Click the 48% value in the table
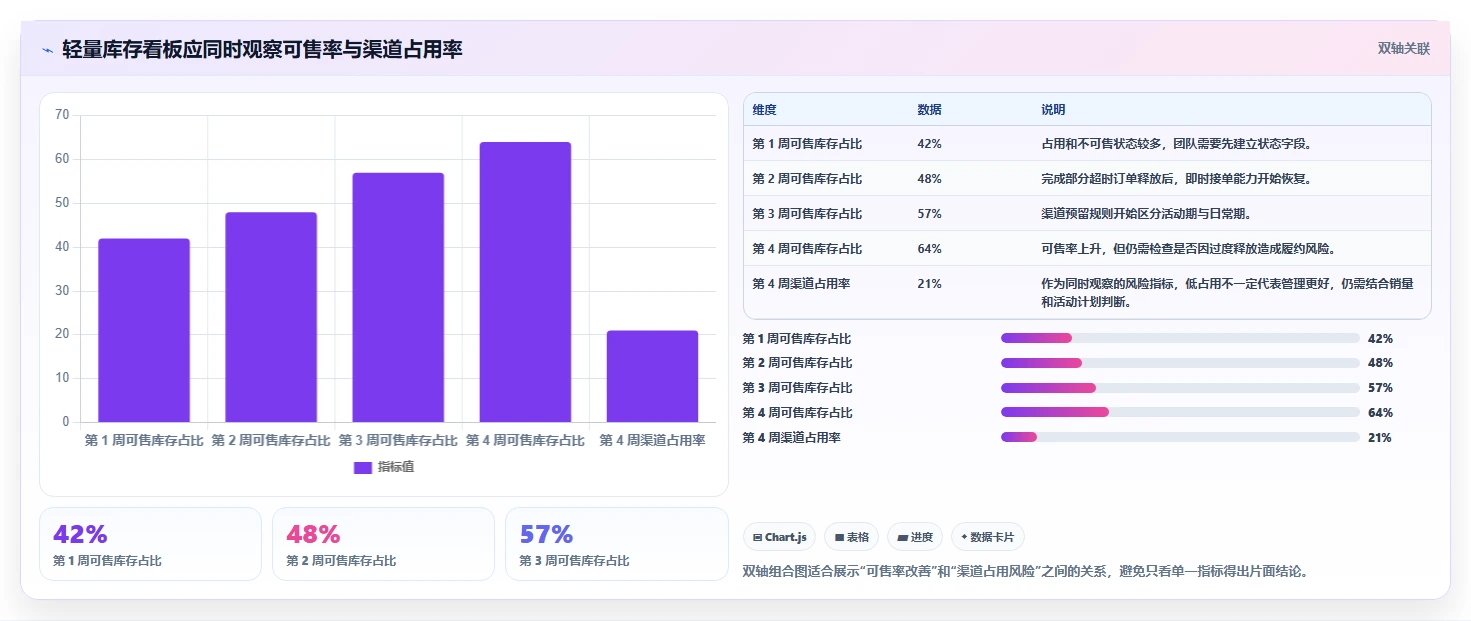Viewport: 1471px width, 621px height. click(929, 179)
